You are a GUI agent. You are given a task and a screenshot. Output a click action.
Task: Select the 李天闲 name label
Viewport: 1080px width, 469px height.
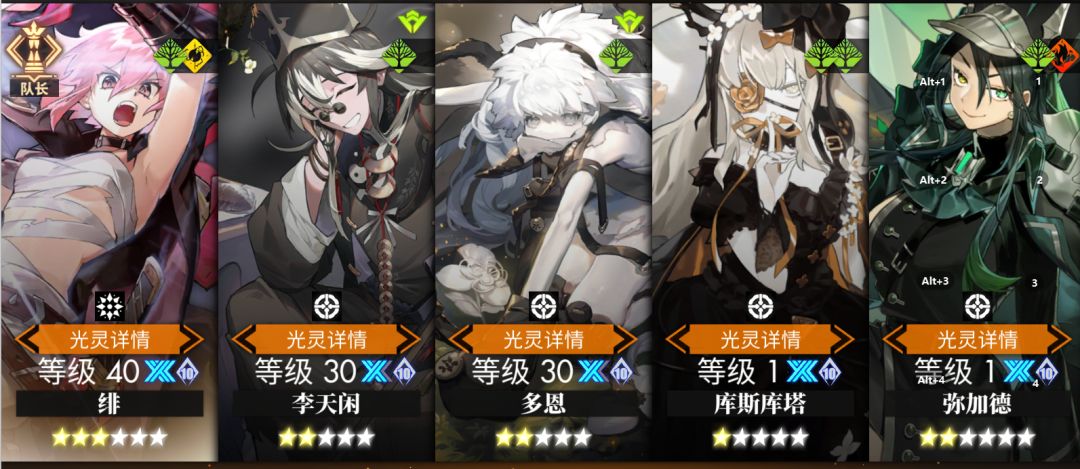pyautogui.click(x=326, y=404)
